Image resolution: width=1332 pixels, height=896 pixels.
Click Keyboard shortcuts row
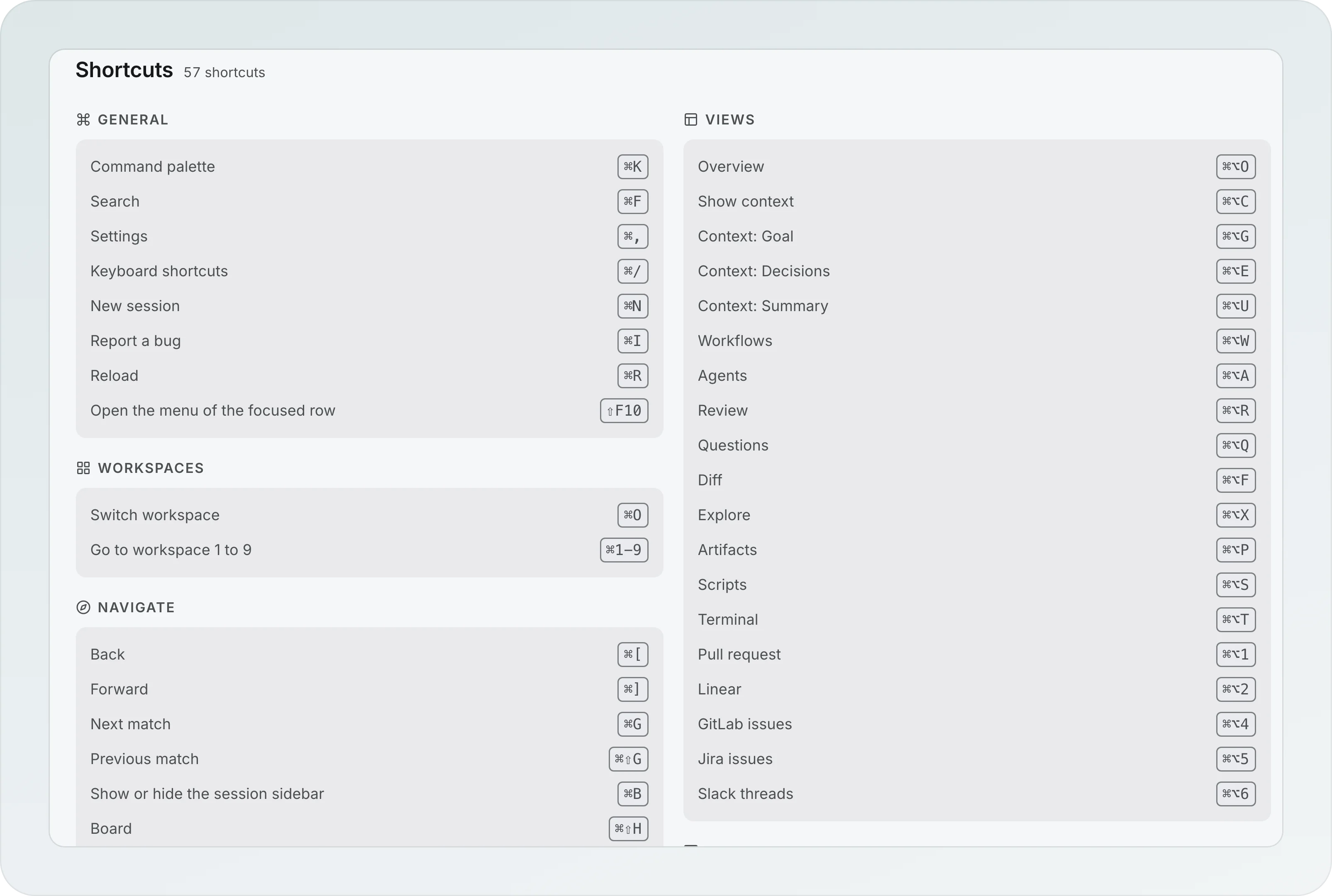369,271
